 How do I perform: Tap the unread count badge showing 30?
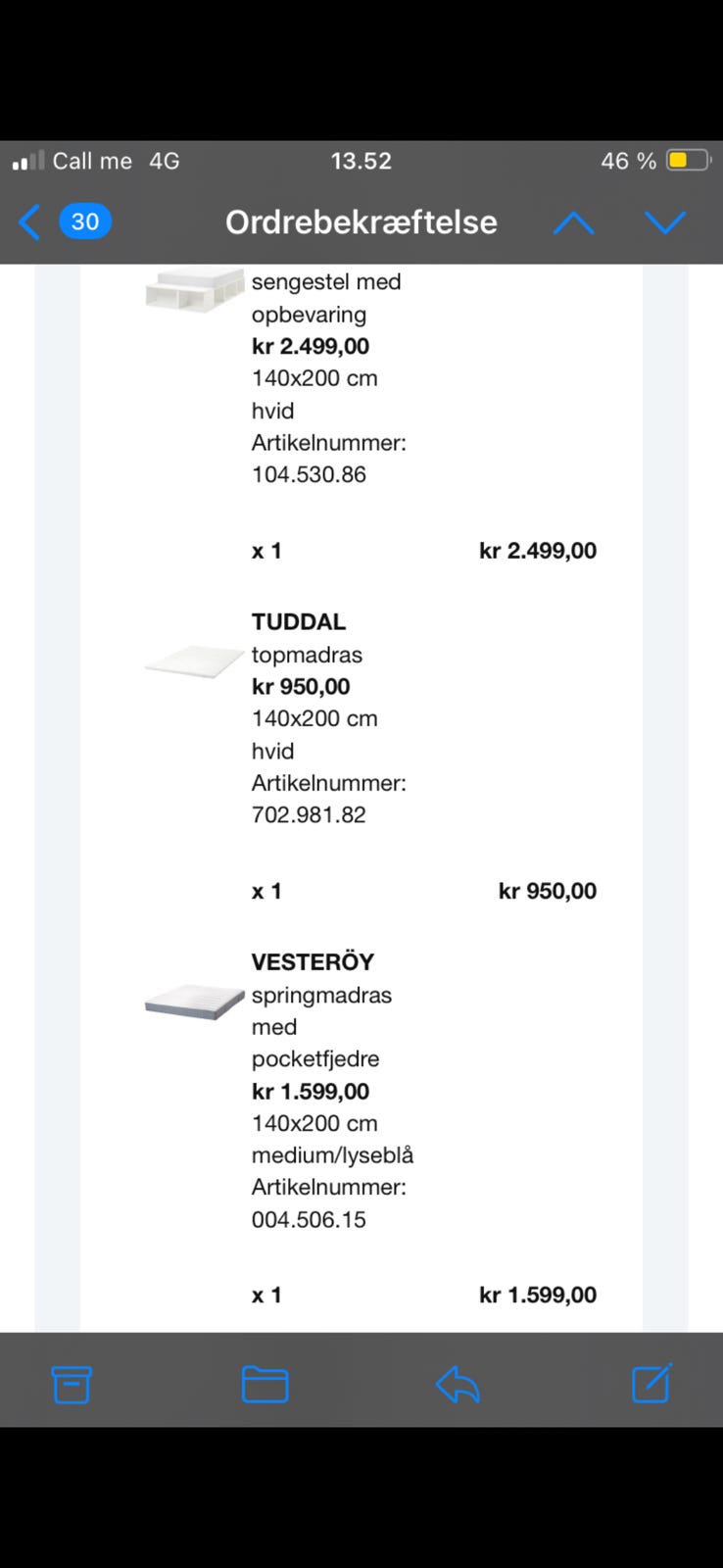pos(85,221)
